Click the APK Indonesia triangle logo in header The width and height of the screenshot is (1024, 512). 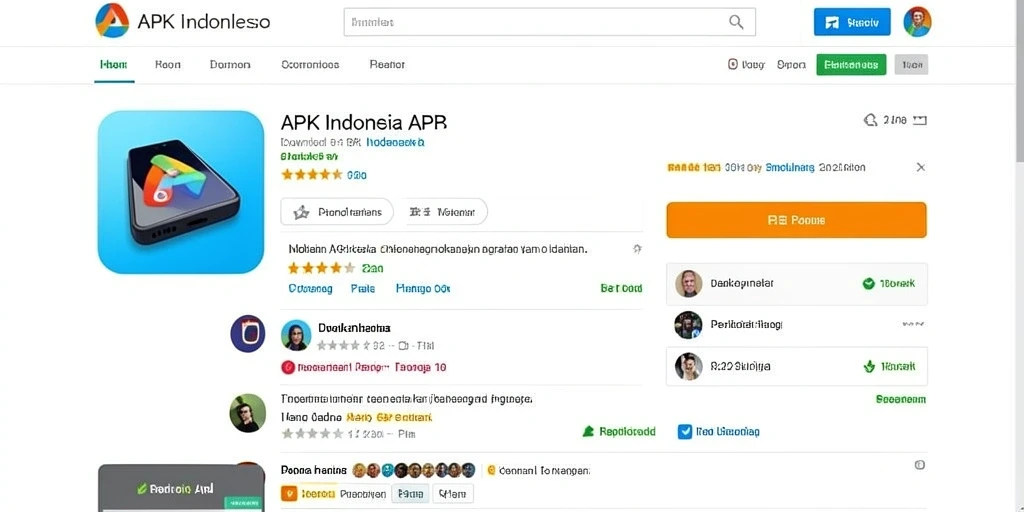pyautogui.click(x=112, y=21)
